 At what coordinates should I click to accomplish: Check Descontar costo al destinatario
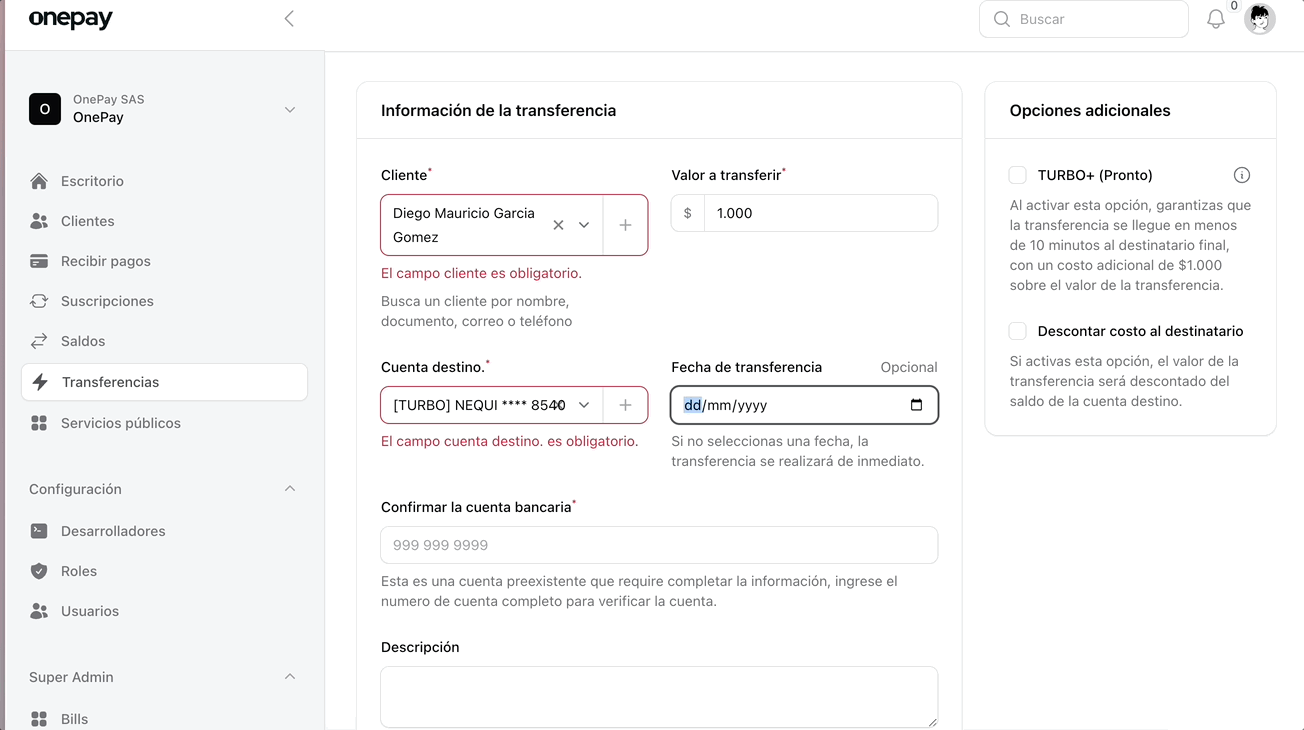(x=1017, y=331)
